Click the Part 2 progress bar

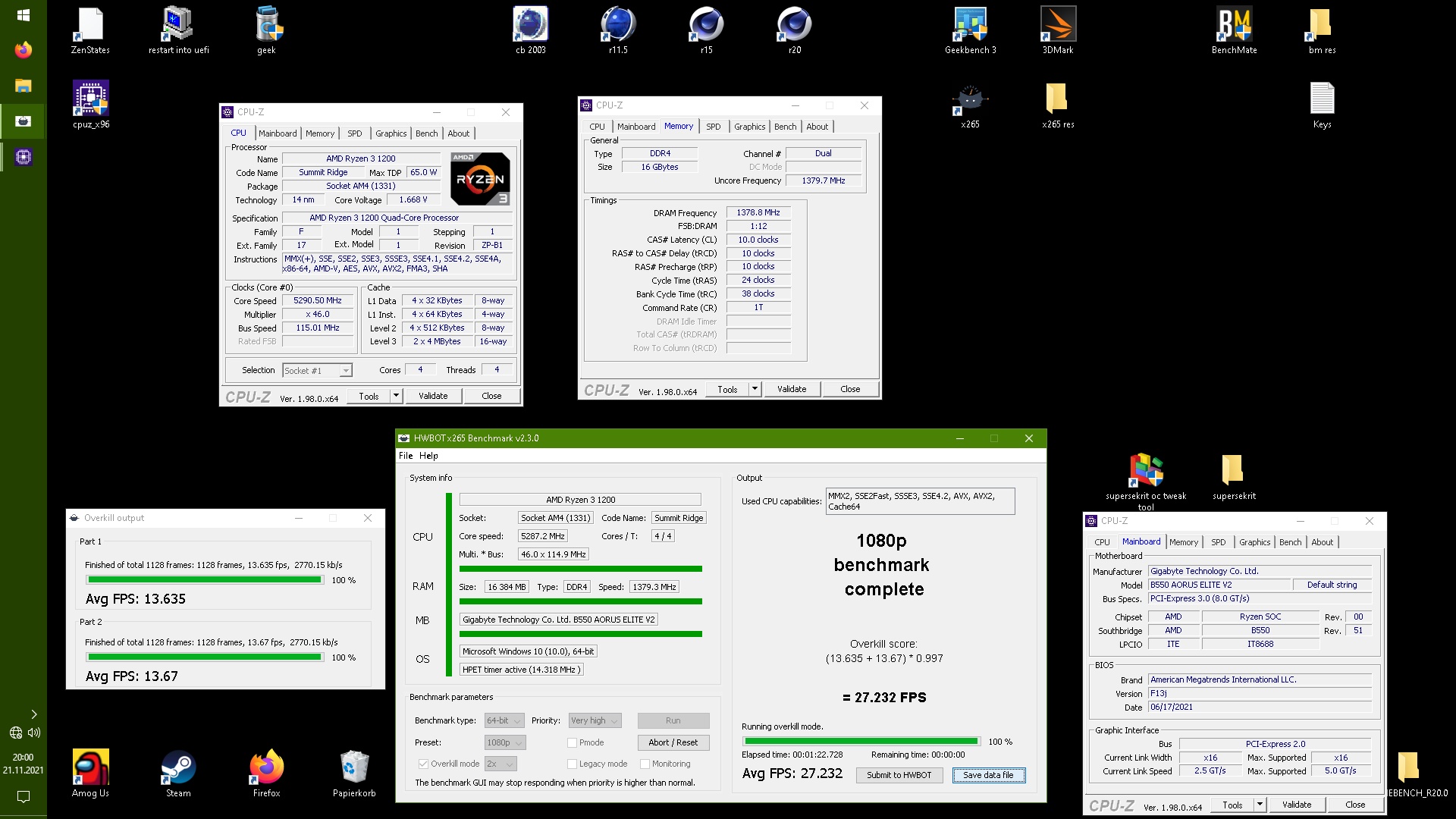pyautogui.click(x=205, y=657)
